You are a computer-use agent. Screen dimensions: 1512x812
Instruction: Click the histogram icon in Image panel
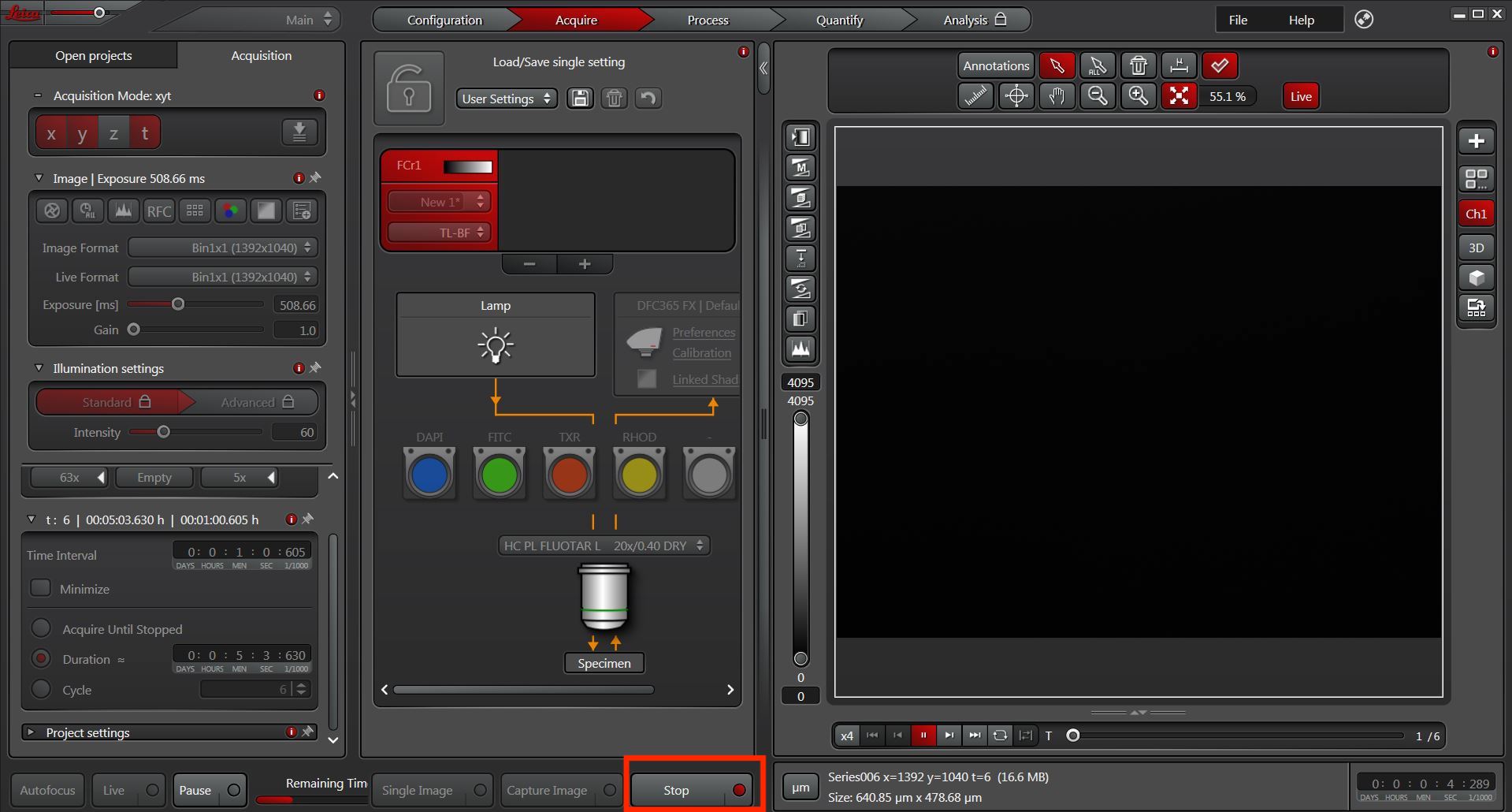[x=123, y=210]
